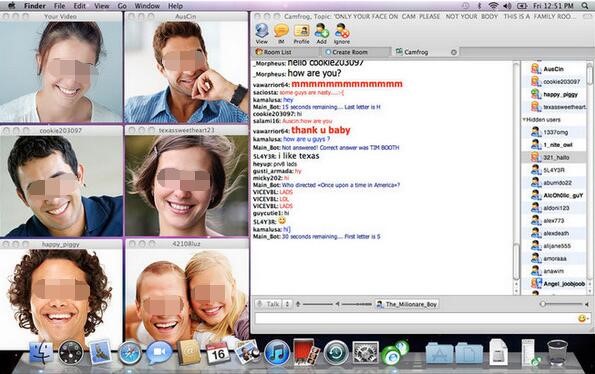Toggle the Talk microphone button
This screenshot has width=595, height=374.
268,304
